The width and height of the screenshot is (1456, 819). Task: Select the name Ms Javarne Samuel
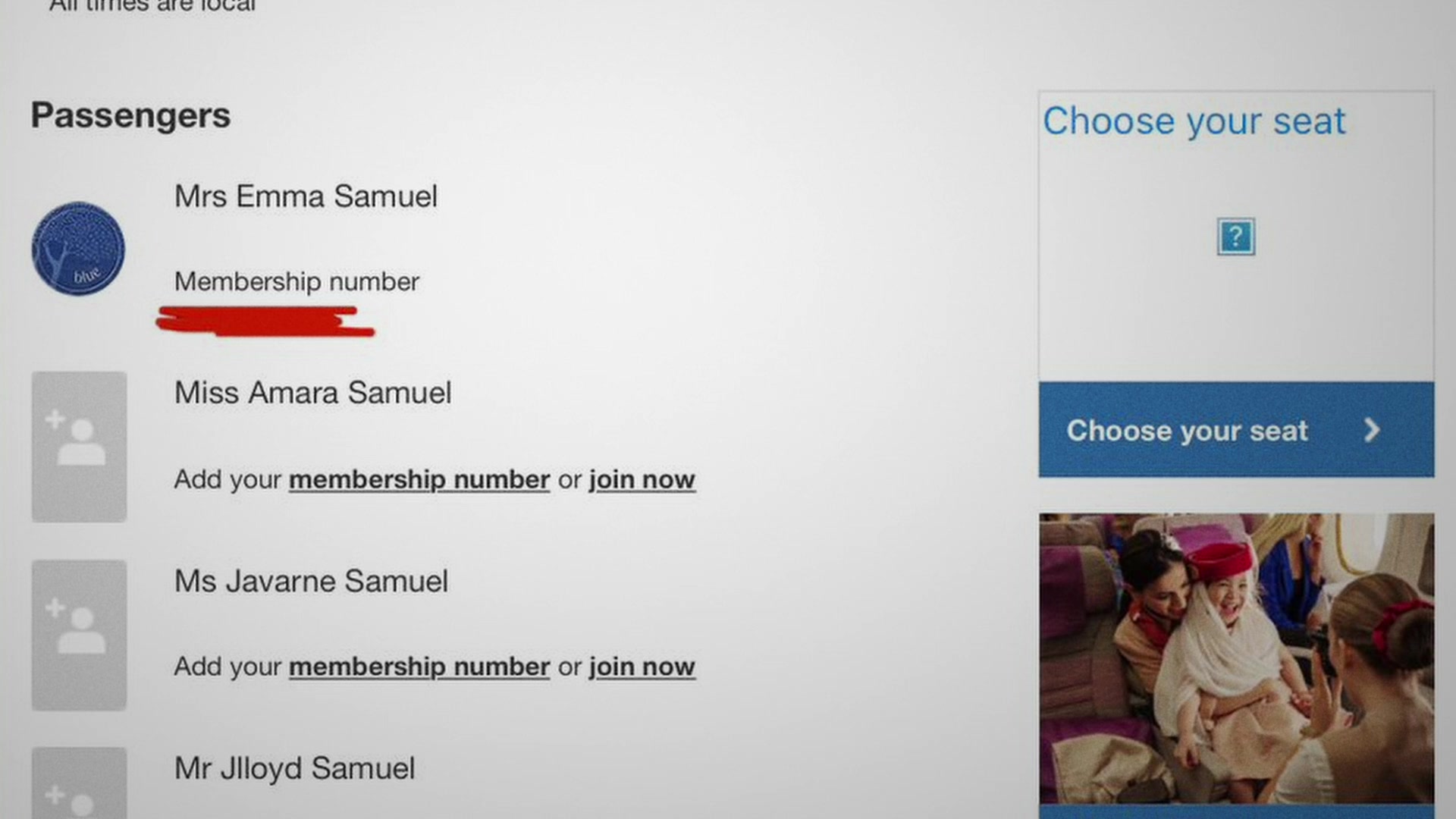click(x=311, y=582)
